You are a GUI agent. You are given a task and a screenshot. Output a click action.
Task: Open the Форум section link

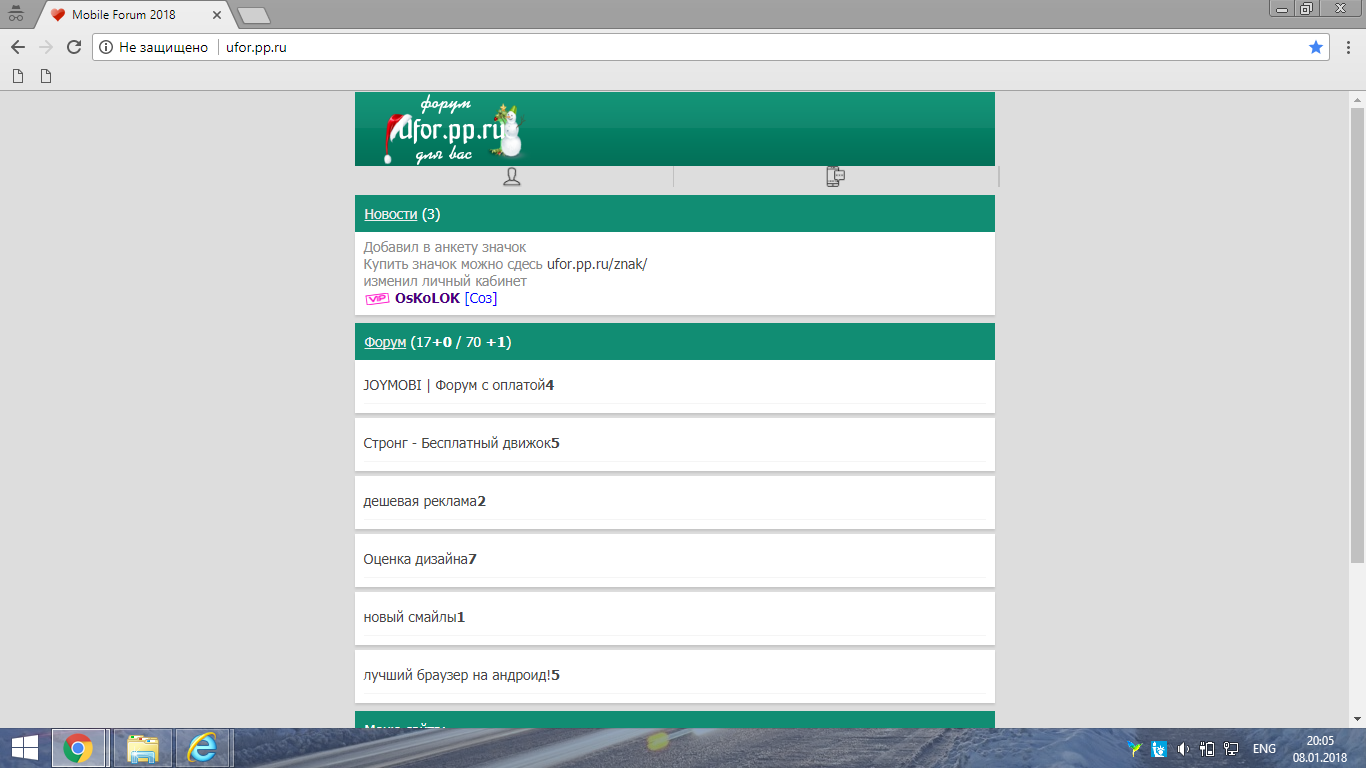coord(385,342)
